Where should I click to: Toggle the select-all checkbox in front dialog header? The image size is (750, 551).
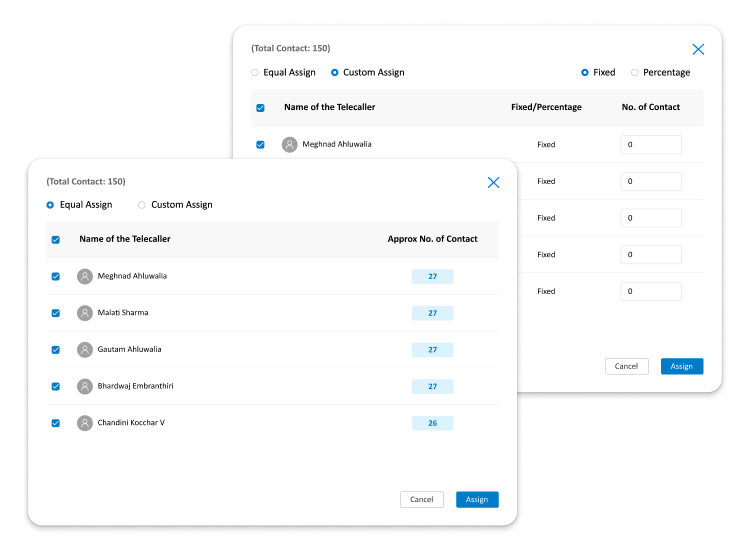point(56,240)
